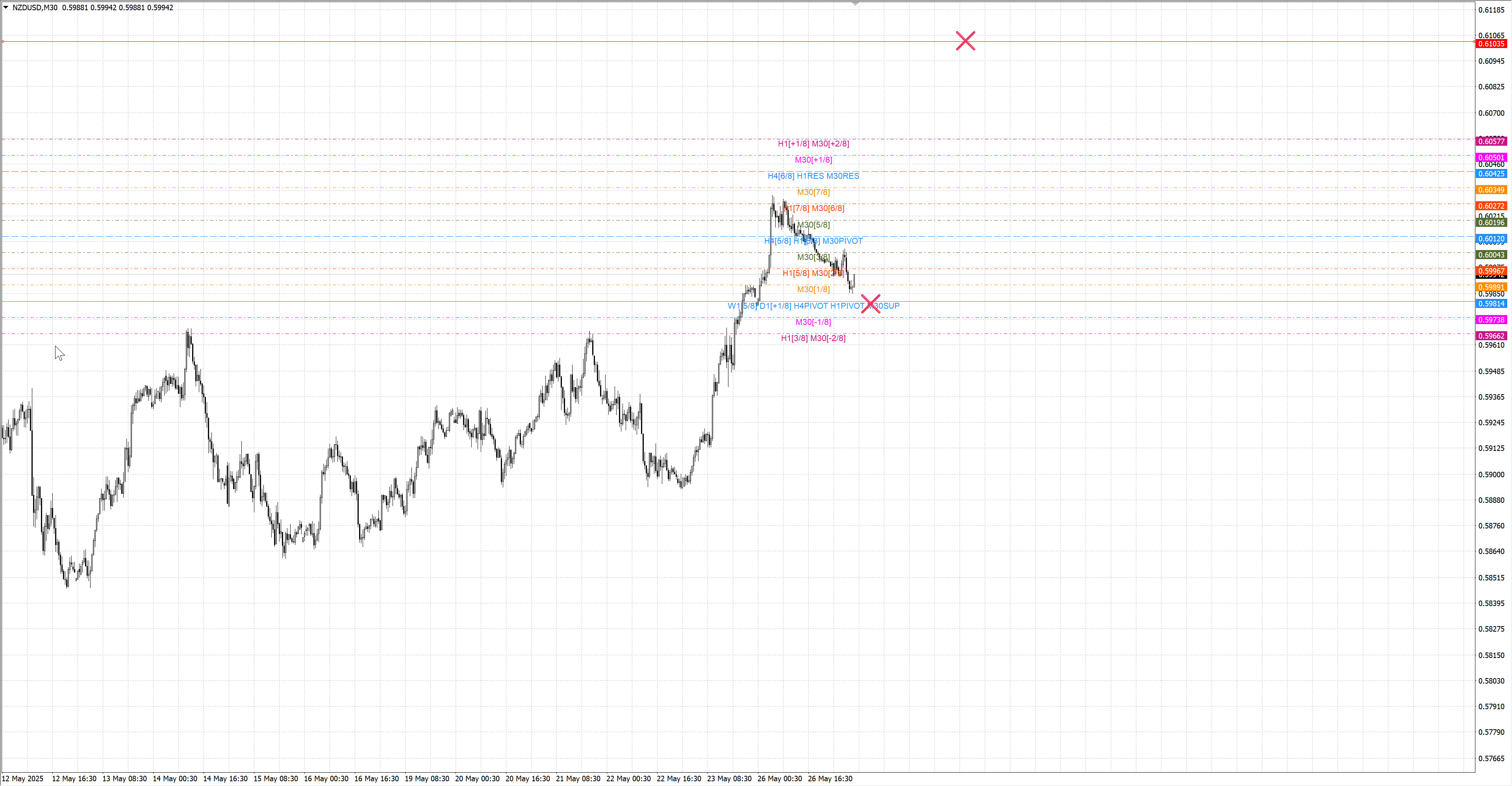Click the blue 0.60425 price tag

(1491, 174)
